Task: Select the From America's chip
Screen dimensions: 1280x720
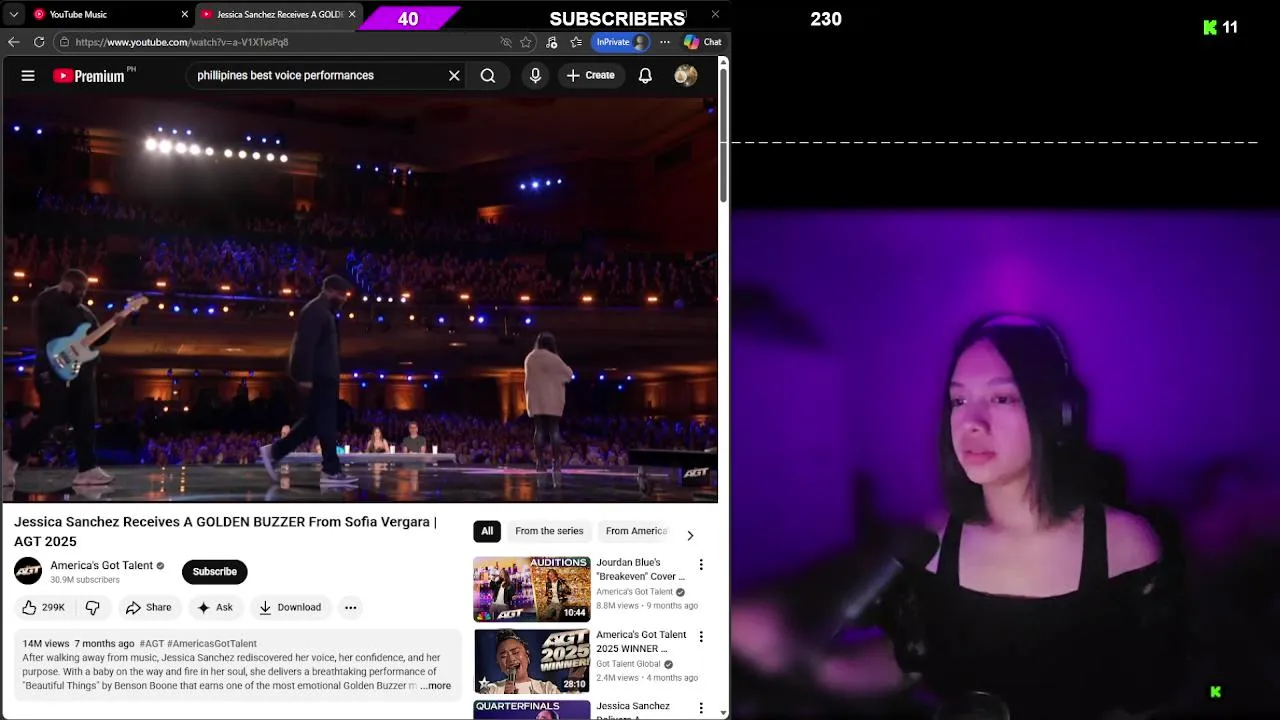Action: (636, 531)
